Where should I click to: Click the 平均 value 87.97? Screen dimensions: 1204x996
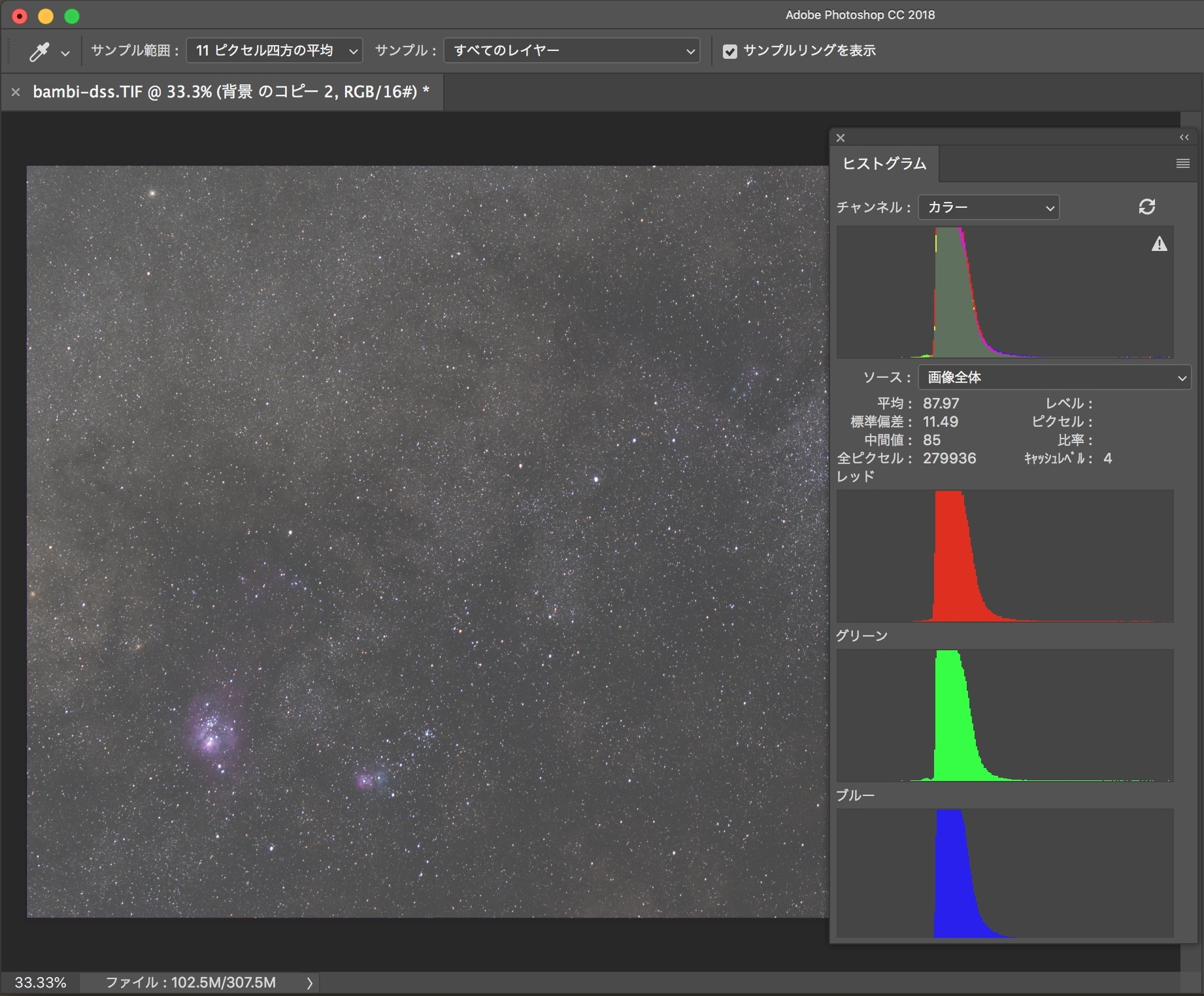(x=941, y=403)
